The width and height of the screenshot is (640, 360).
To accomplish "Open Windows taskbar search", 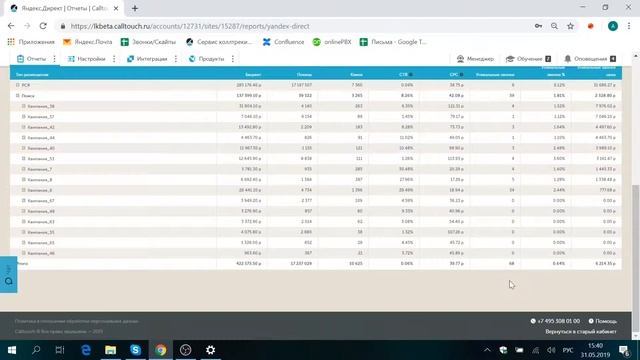I will [x=36, y=350].
